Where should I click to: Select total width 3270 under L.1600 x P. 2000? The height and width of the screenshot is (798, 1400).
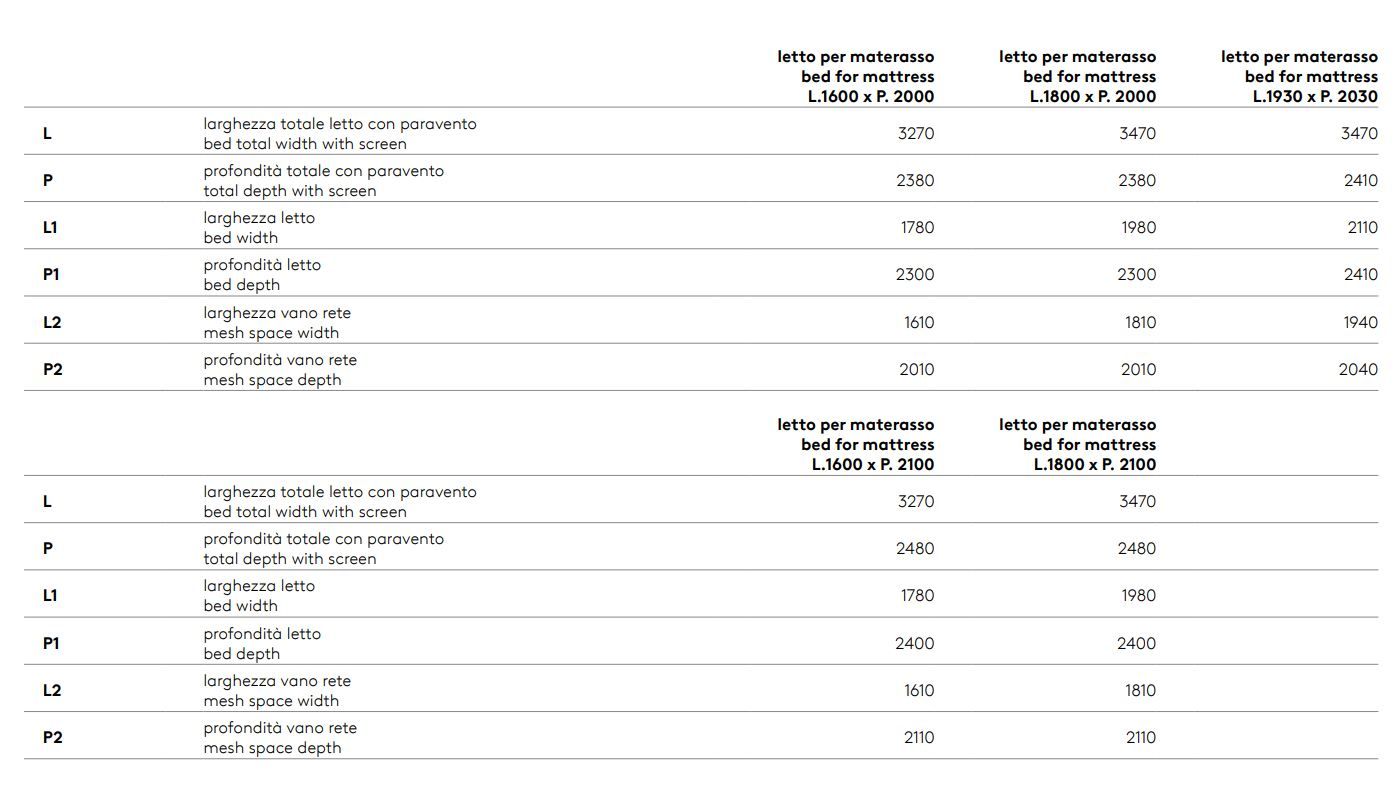click(x=916, y=133)
